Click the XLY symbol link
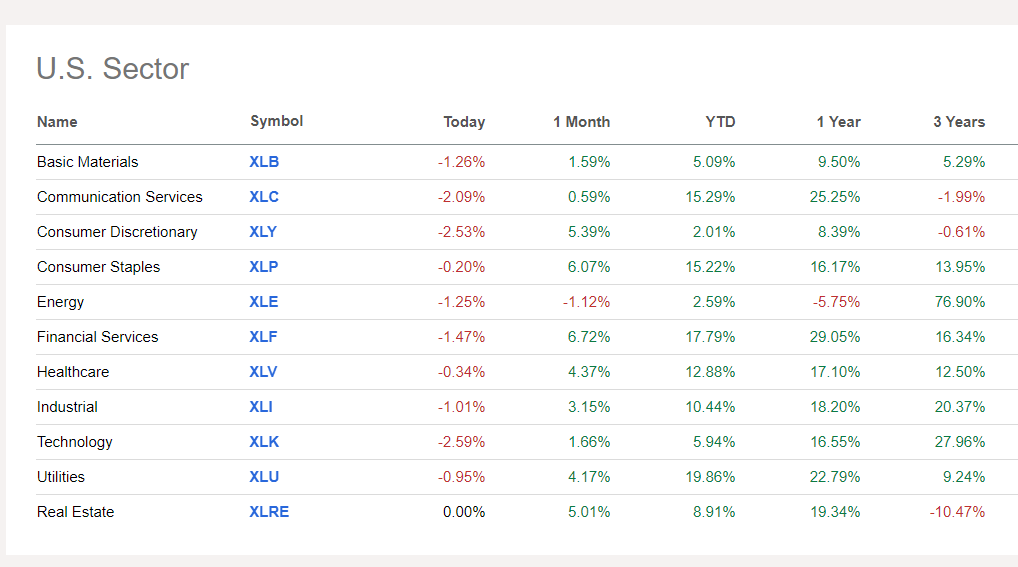Screen dimensions: 1018x567 point(263,232)
